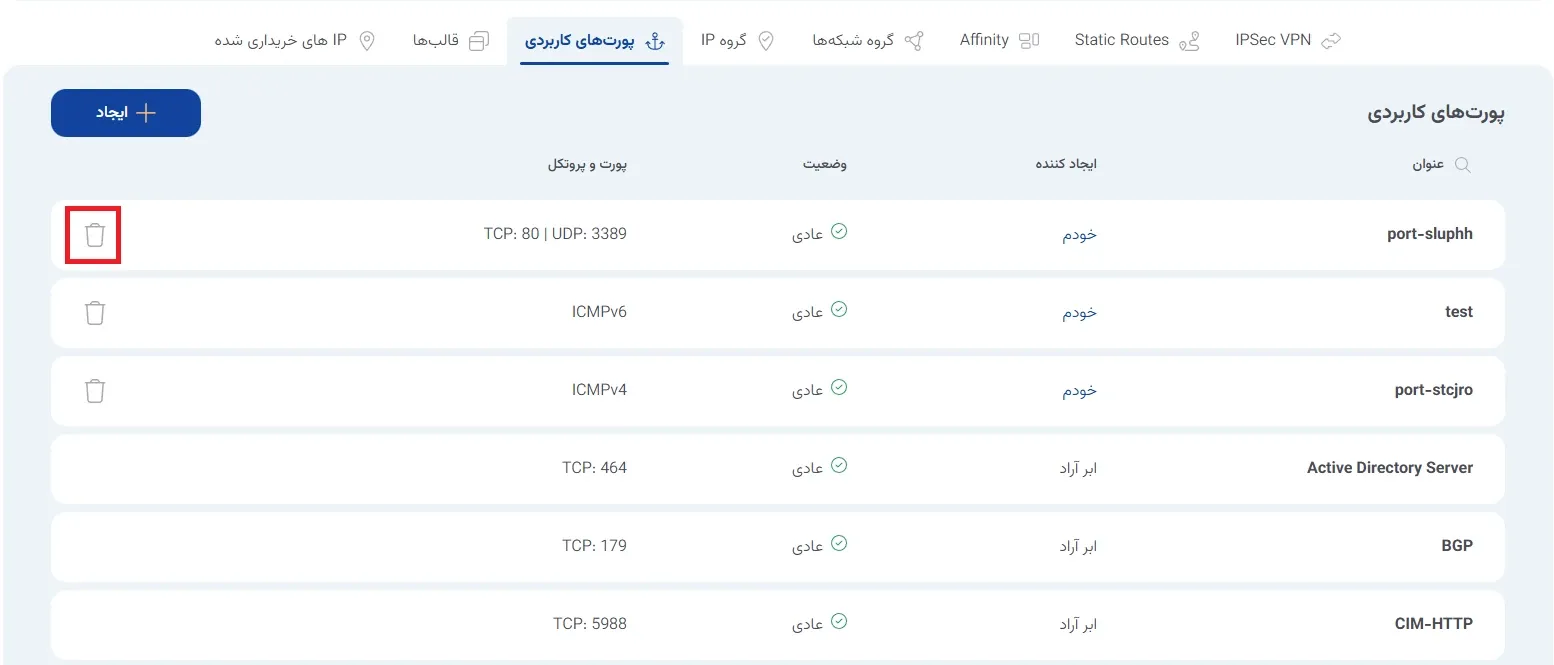Select the Active Directory Server title
The width and height of the screenshot is (1554, 665).
(x=1390, y=468)
